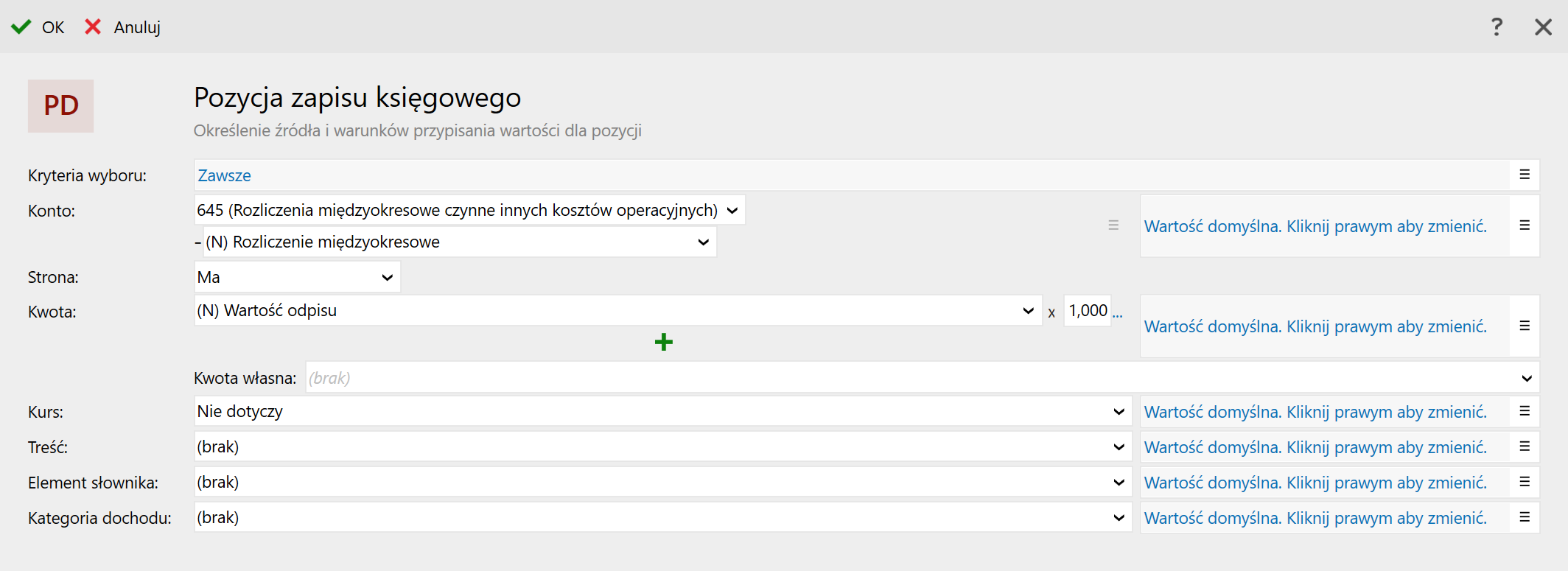Image resolution: width=1568 pixels, height=571 pixels.
Task: Open the Kwota dropdown with Wartość odpisu
Action: (1028, 311)
